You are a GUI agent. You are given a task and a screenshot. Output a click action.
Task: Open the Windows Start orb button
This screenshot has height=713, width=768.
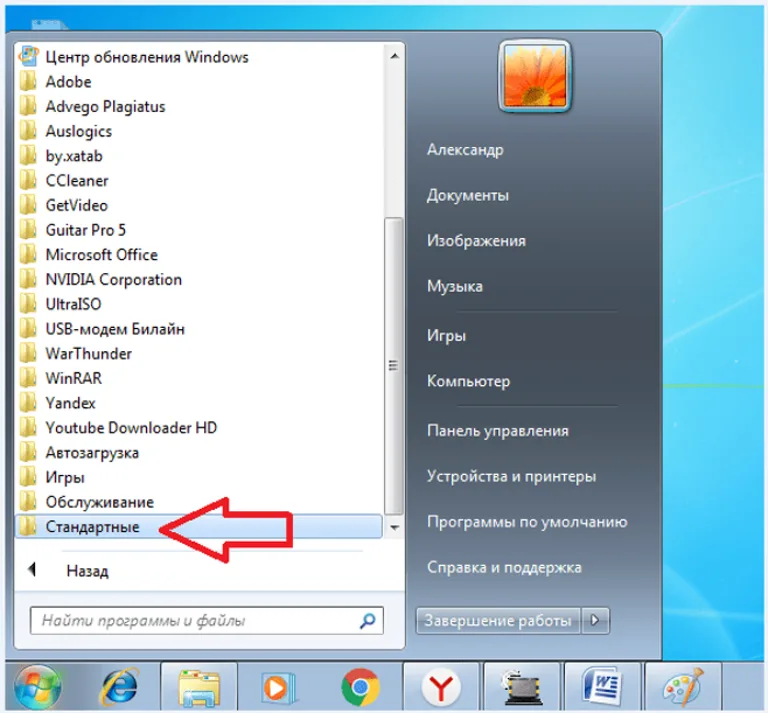tap(38, 687)
